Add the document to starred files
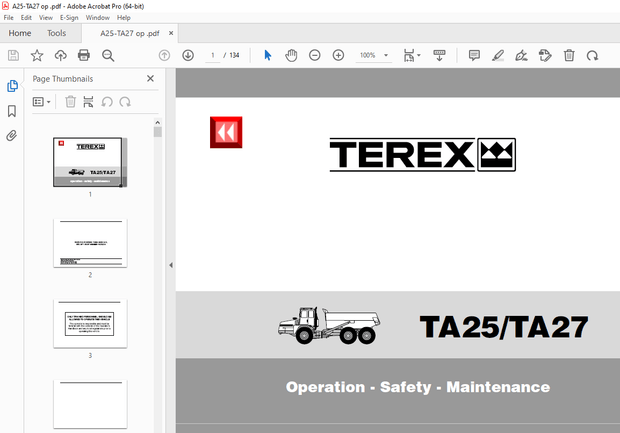Viewport: 620px width, 433px height. (37, 55)
